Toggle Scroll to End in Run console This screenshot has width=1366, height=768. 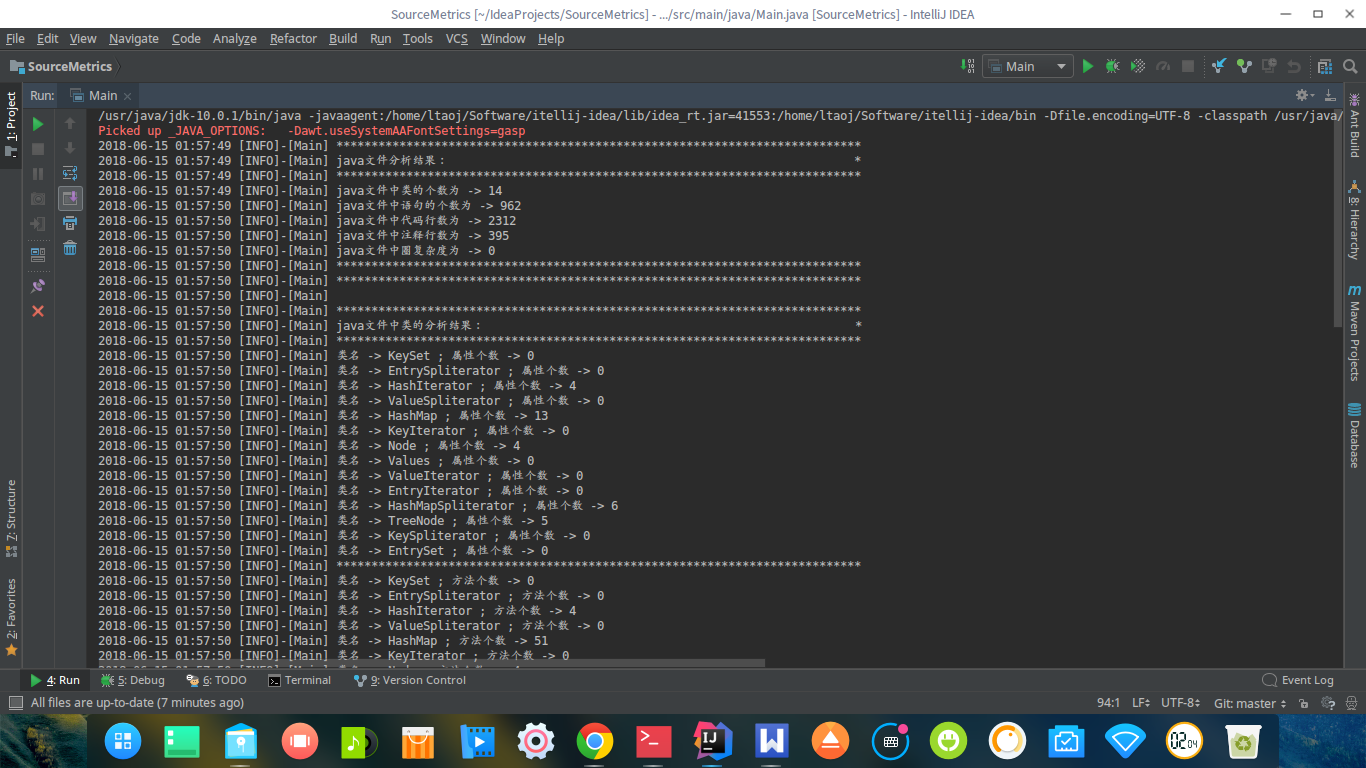pyautogui.click(x=70, y=198)
